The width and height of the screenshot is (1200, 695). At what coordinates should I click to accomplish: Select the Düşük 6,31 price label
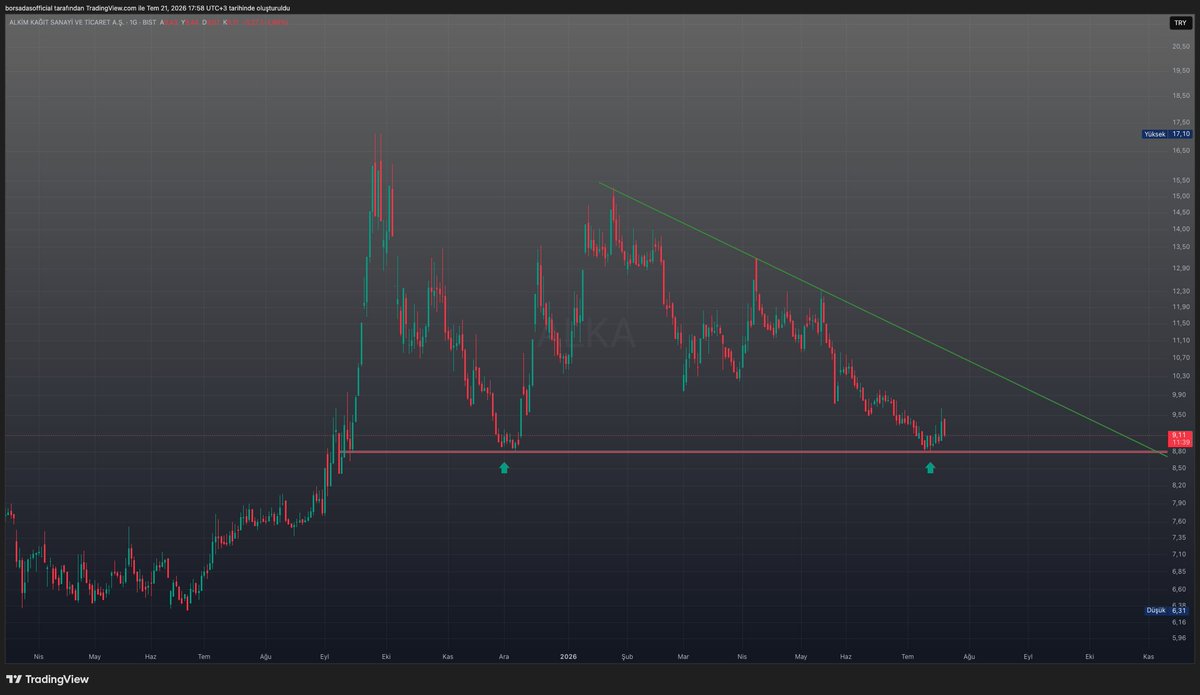pos(1167,610)
